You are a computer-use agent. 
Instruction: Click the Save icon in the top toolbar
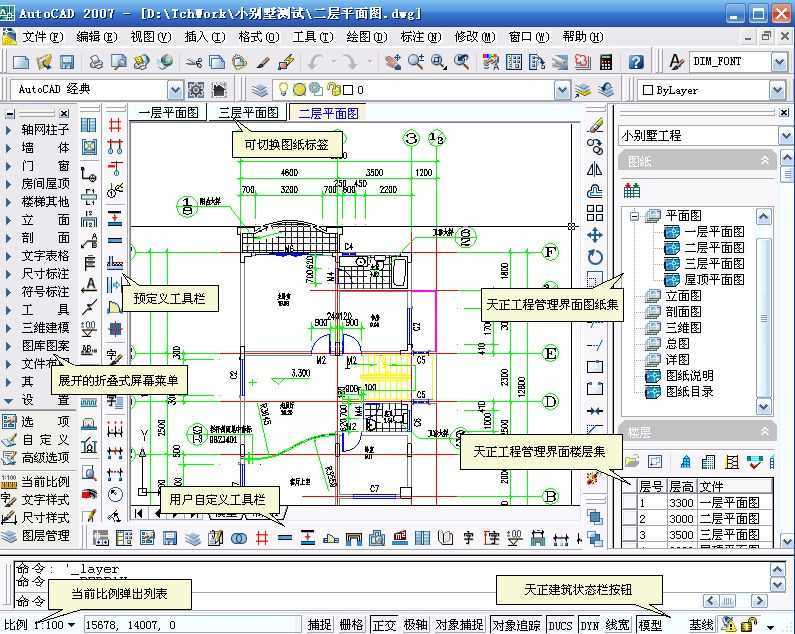pos(67,62)
